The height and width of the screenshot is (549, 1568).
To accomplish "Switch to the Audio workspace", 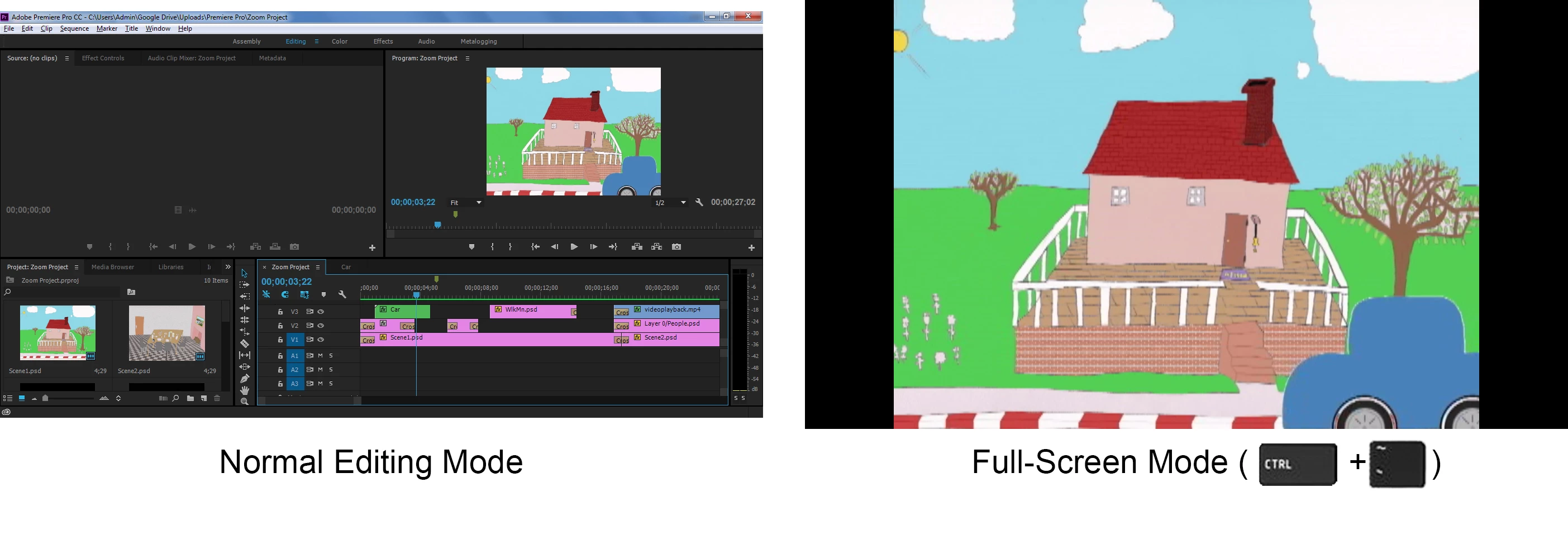I will pyautogui.click(x=426, y=41).
